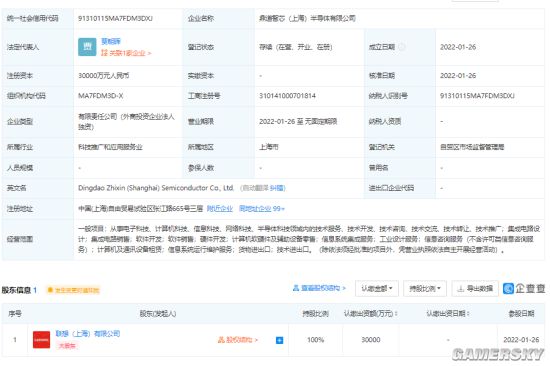Select registered capital 30000万元人民币
The width and height of the screenshot is (550, 366).
point(103,75)
